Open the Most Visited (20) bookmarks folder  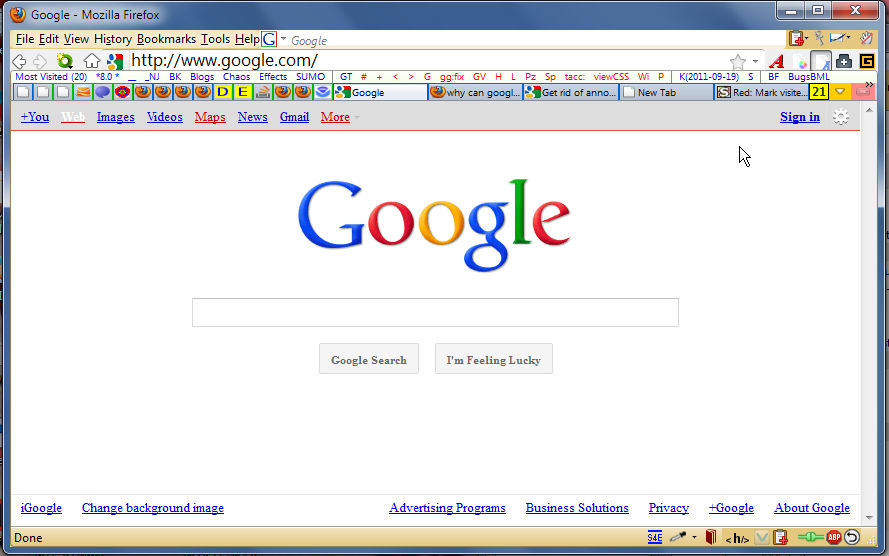[x=51, y=77]
